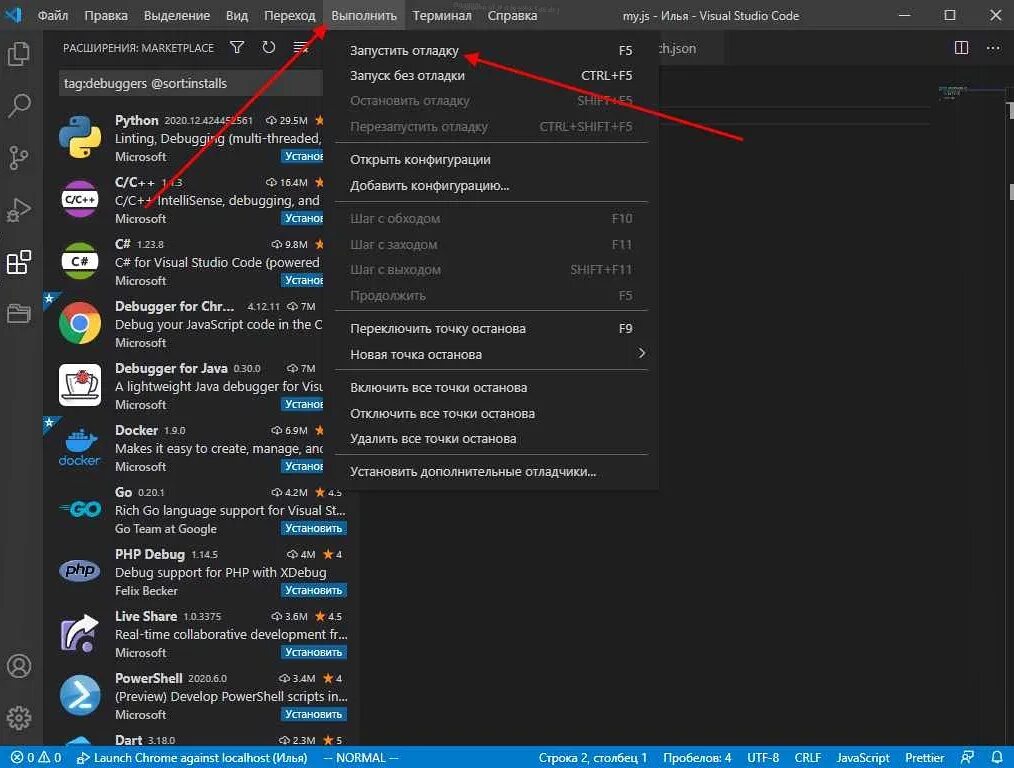Open the Правка menu
Viewport: 1014px width, 768px height.
[x=106, y=16]
